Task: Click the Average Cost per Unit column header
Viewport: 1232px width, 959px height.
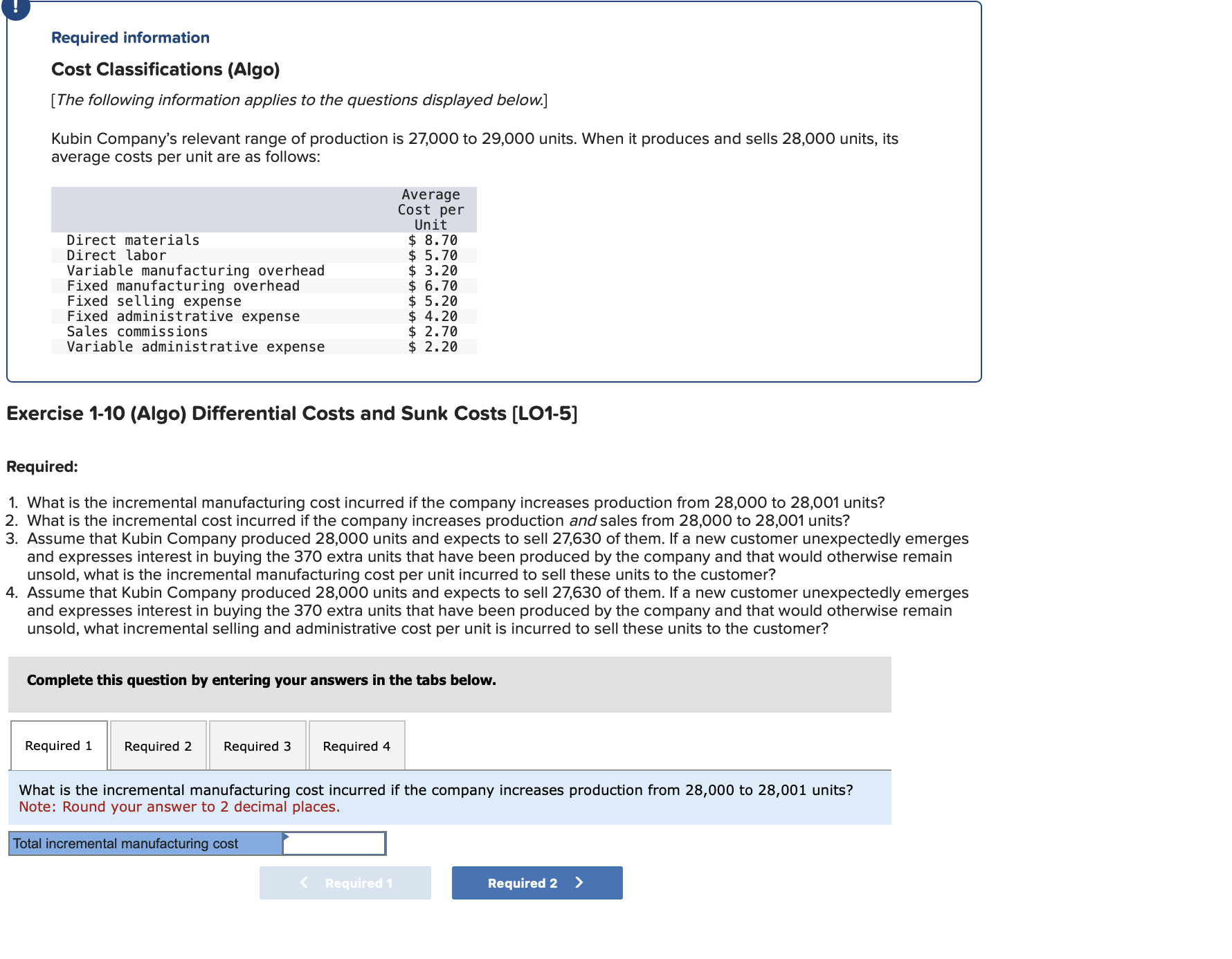Action: pyautogui.click(x=430, y=209)
